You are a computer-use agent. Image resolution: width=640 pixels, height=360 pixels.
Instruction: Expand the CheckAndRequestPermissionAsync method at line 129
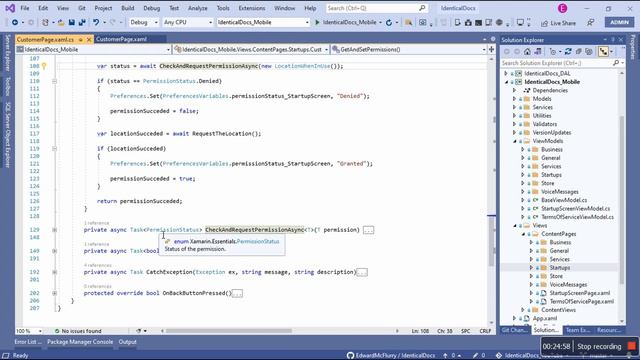pyautogui.click(x=54, y=230)
